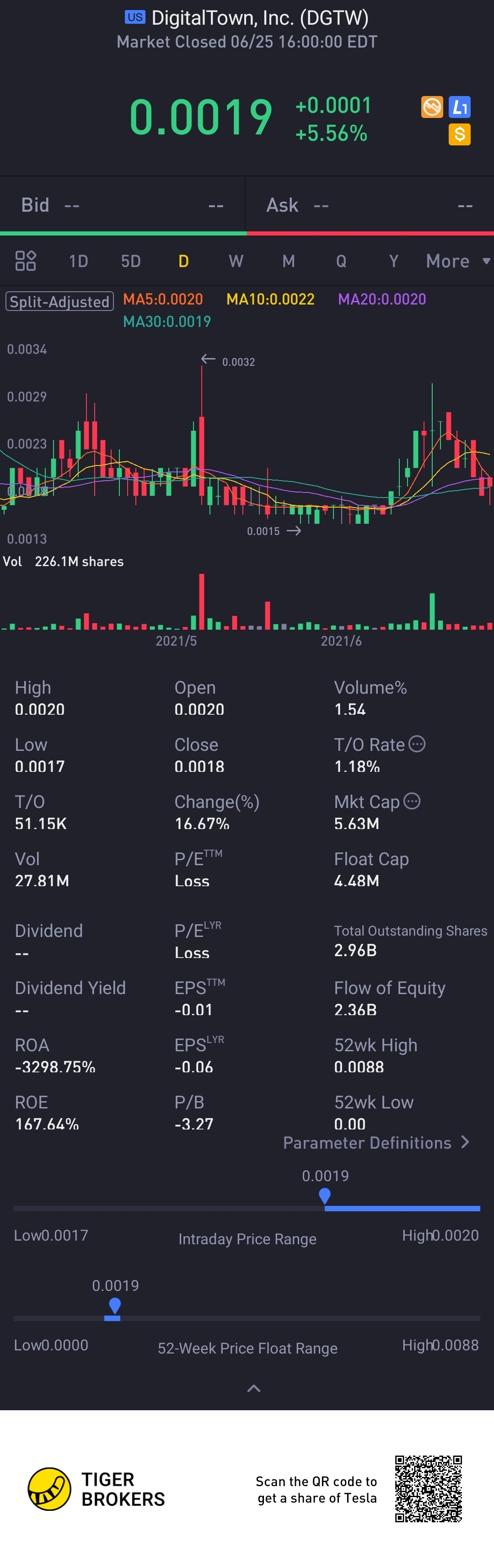Click the Intraday Price Range marker
Image resolution: width=494 pixels, height=1568 pixels.
325,1196
